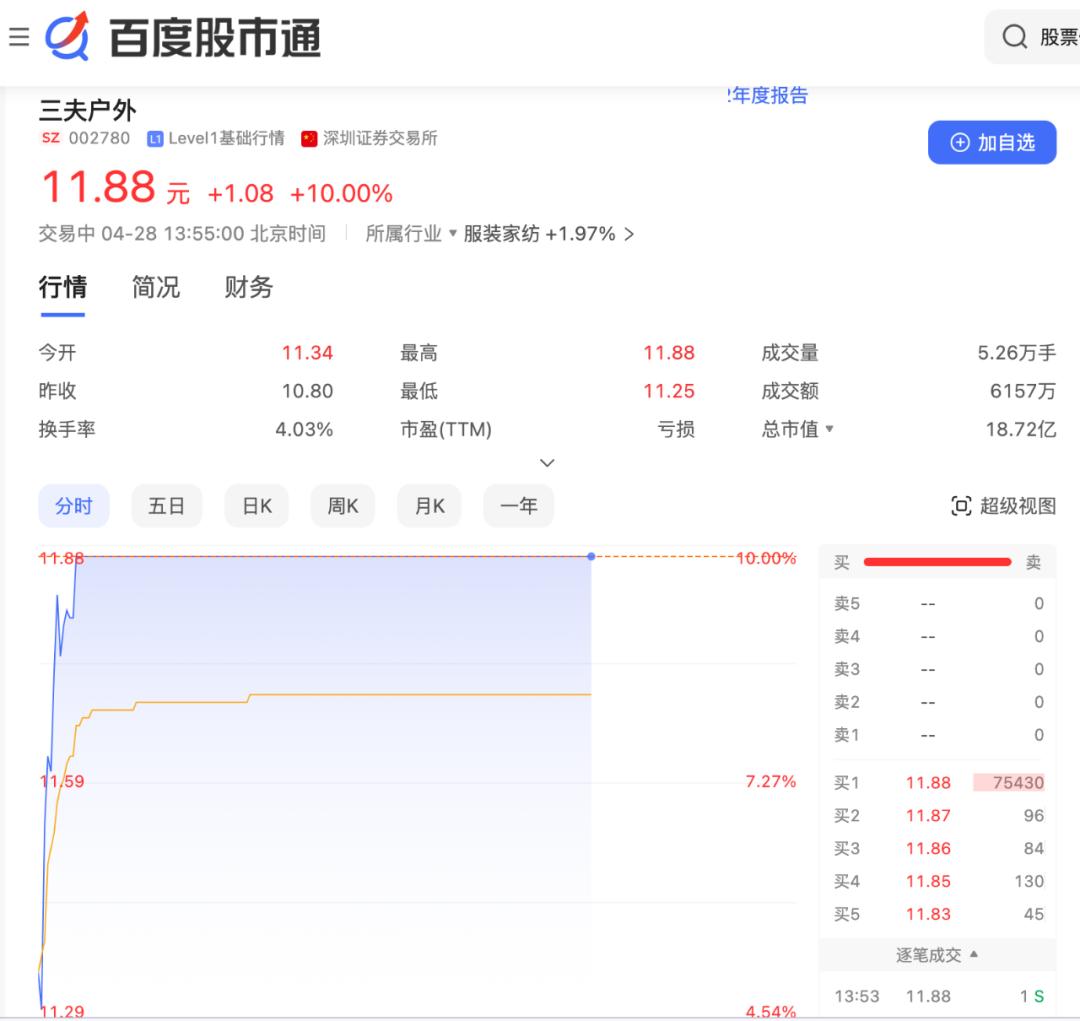Image resolution: width=1080 pixels, height=1021 pixels.
Task: Open the hamburger menu
Action: point(19,36)
